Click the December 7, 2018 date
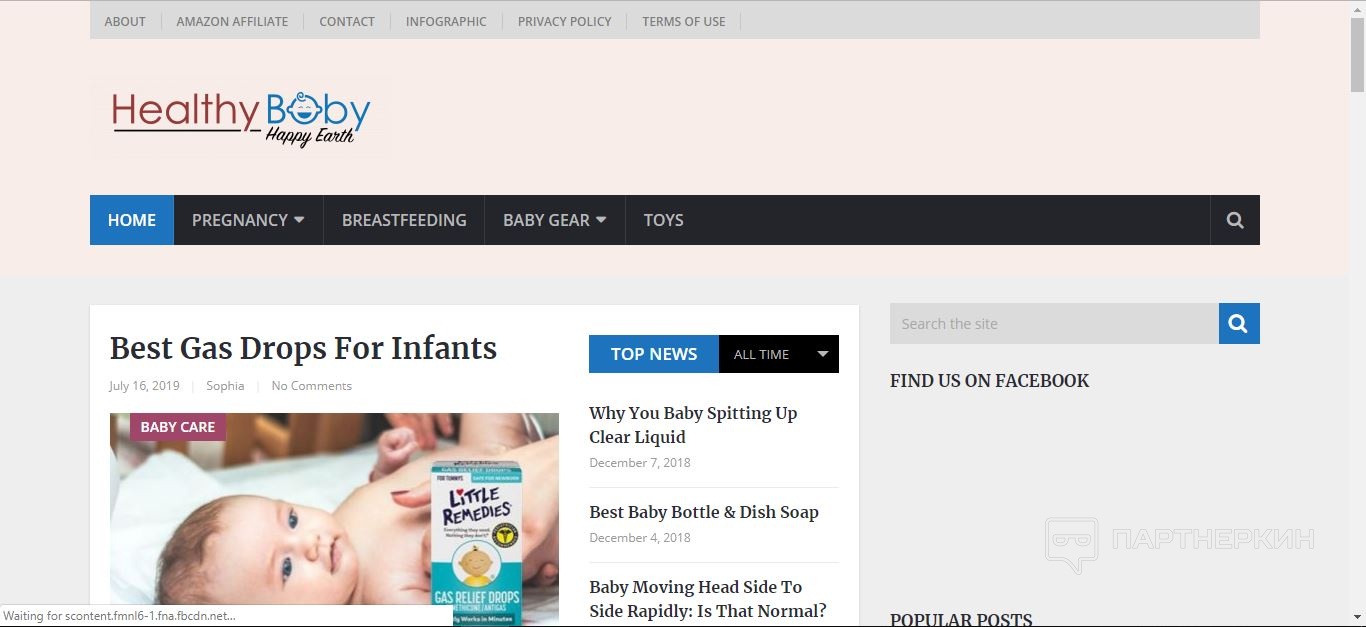 pos(640,463)
